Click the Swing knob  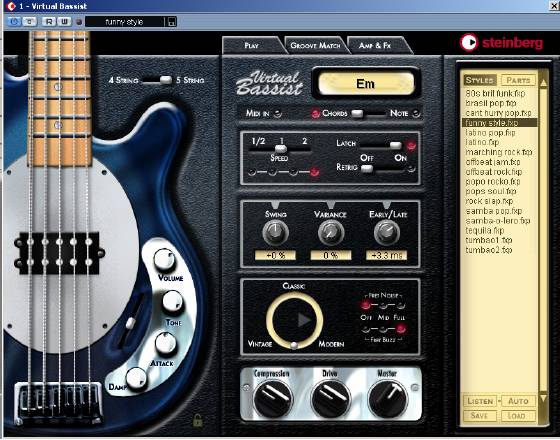click(x=275, y=232)
